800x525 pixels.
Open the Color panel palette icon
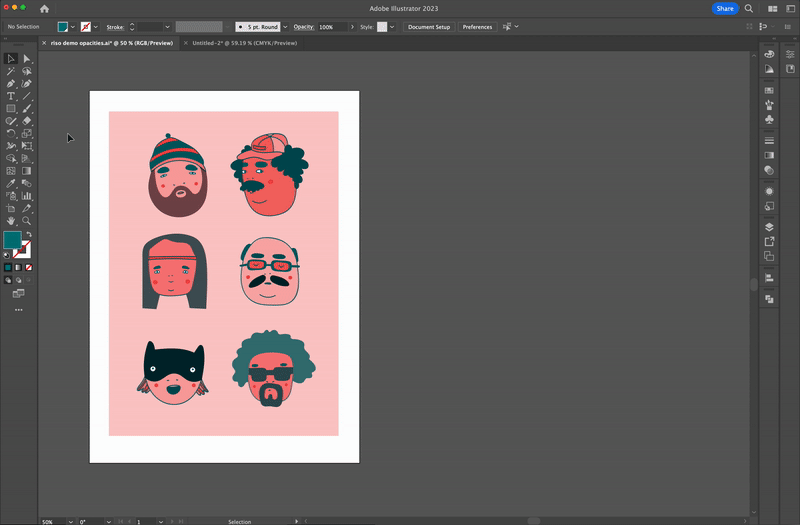tap(769, 54)
